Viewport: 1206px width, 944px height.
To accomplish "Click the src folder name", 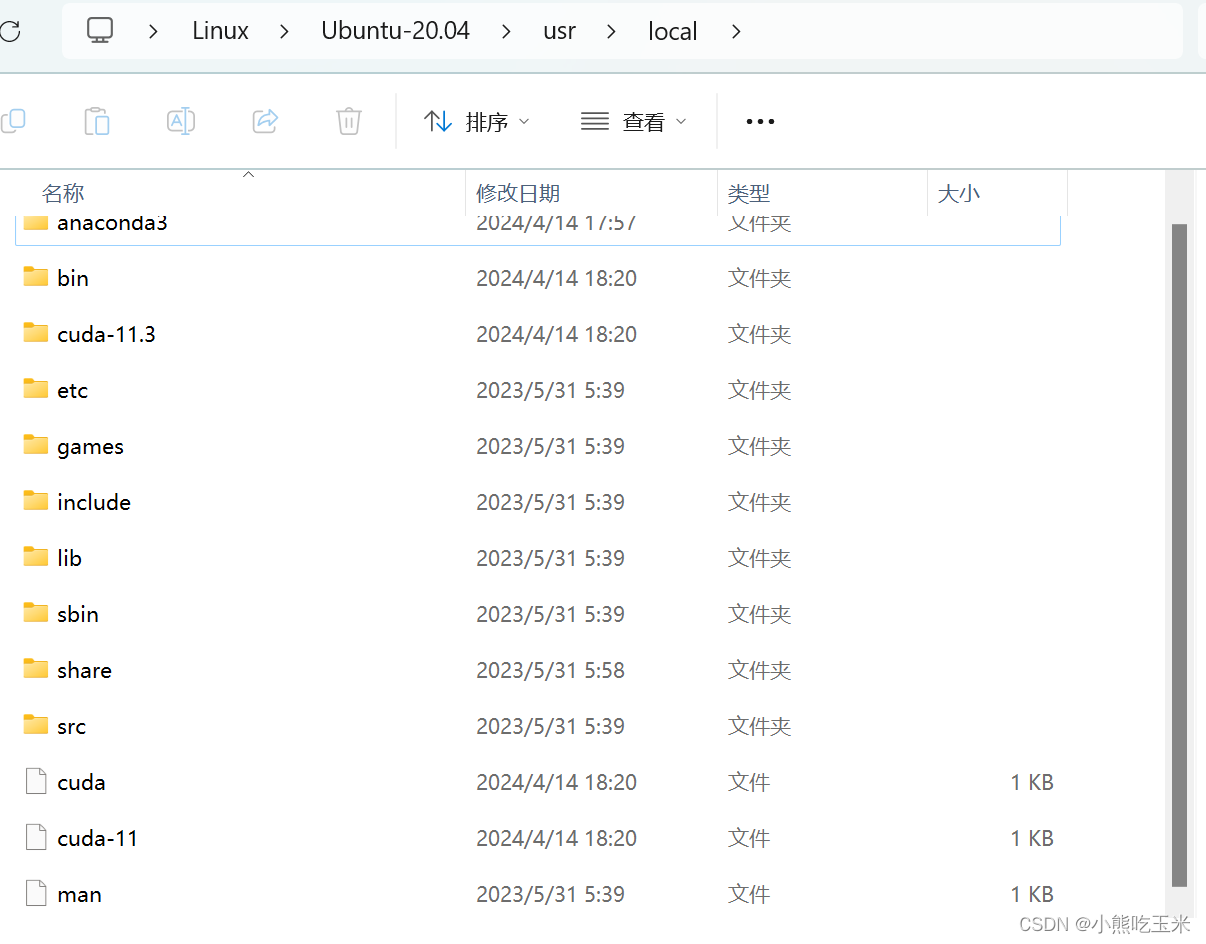I will point(72,726).
